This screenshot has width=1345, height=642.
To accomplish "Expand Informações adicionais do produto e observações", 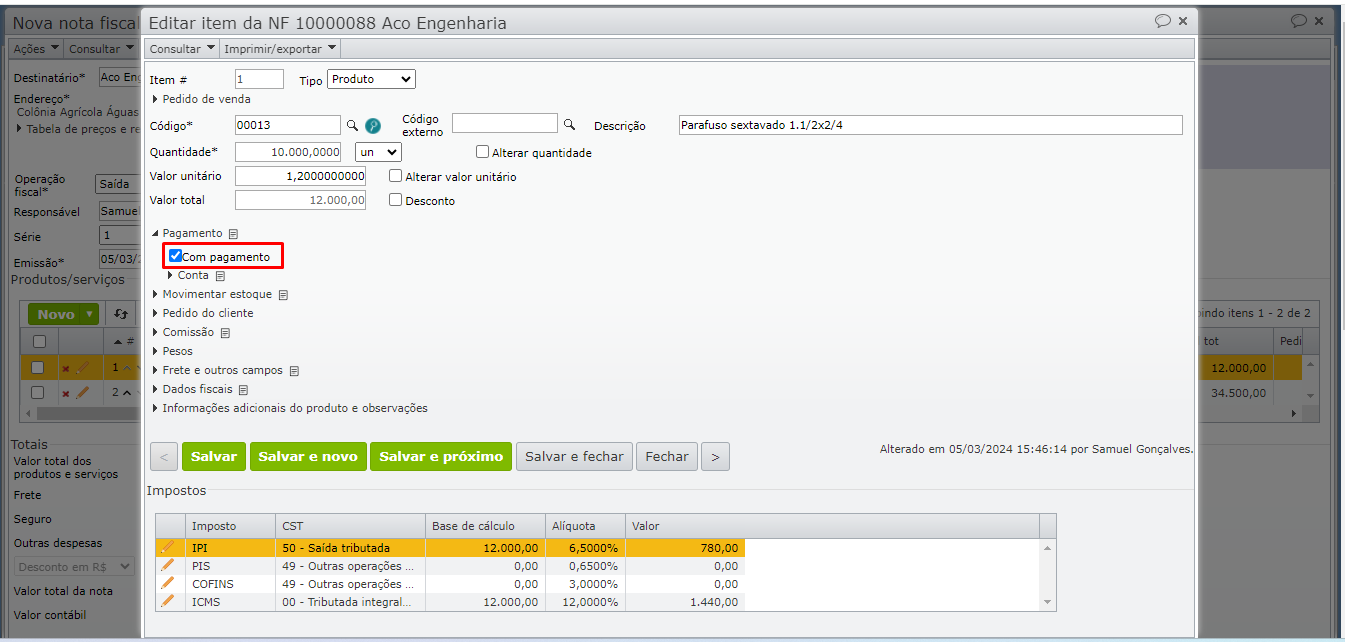I will 155,409.
